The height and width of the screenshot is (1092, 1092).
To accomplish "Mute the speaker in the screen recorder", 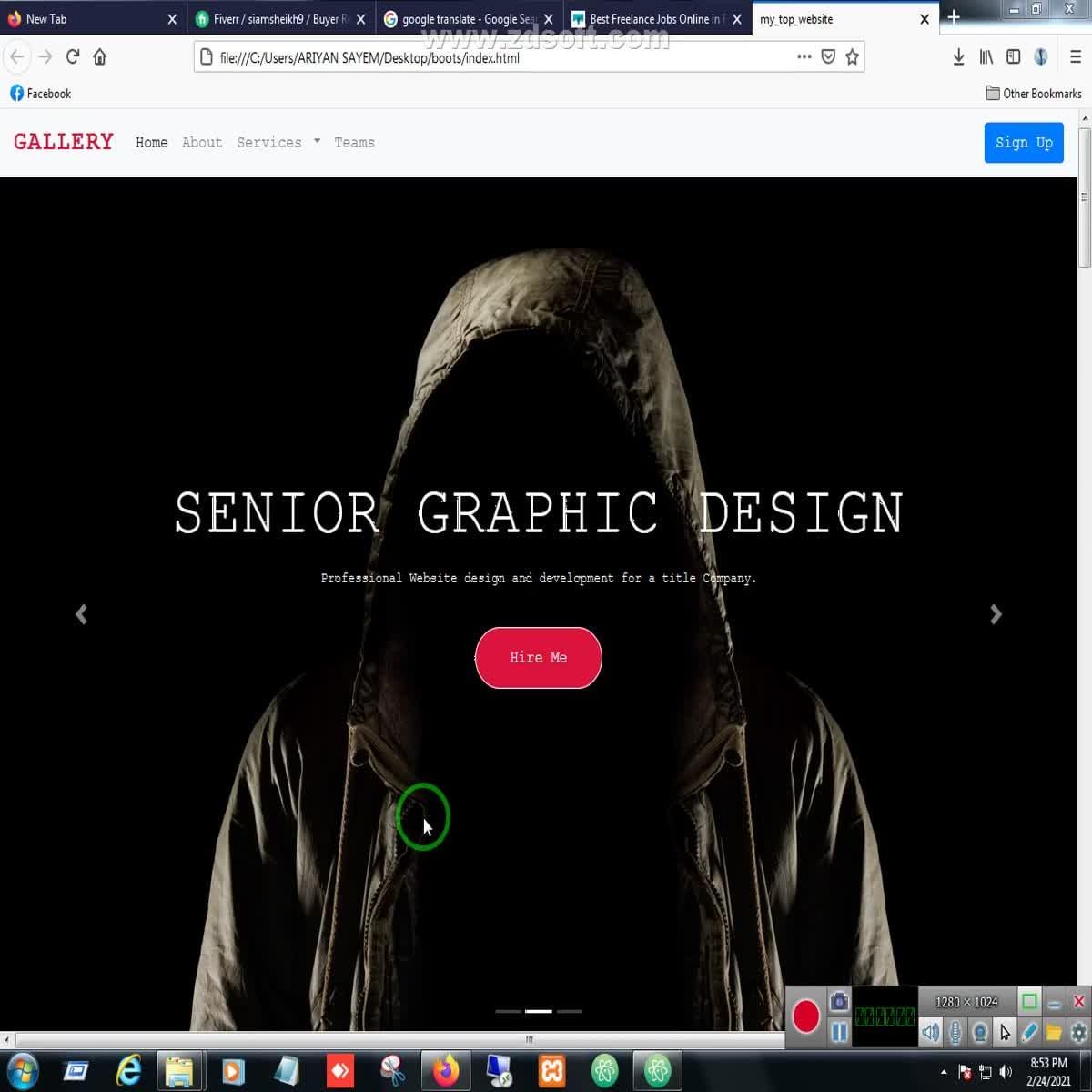I will (930, 1032).
